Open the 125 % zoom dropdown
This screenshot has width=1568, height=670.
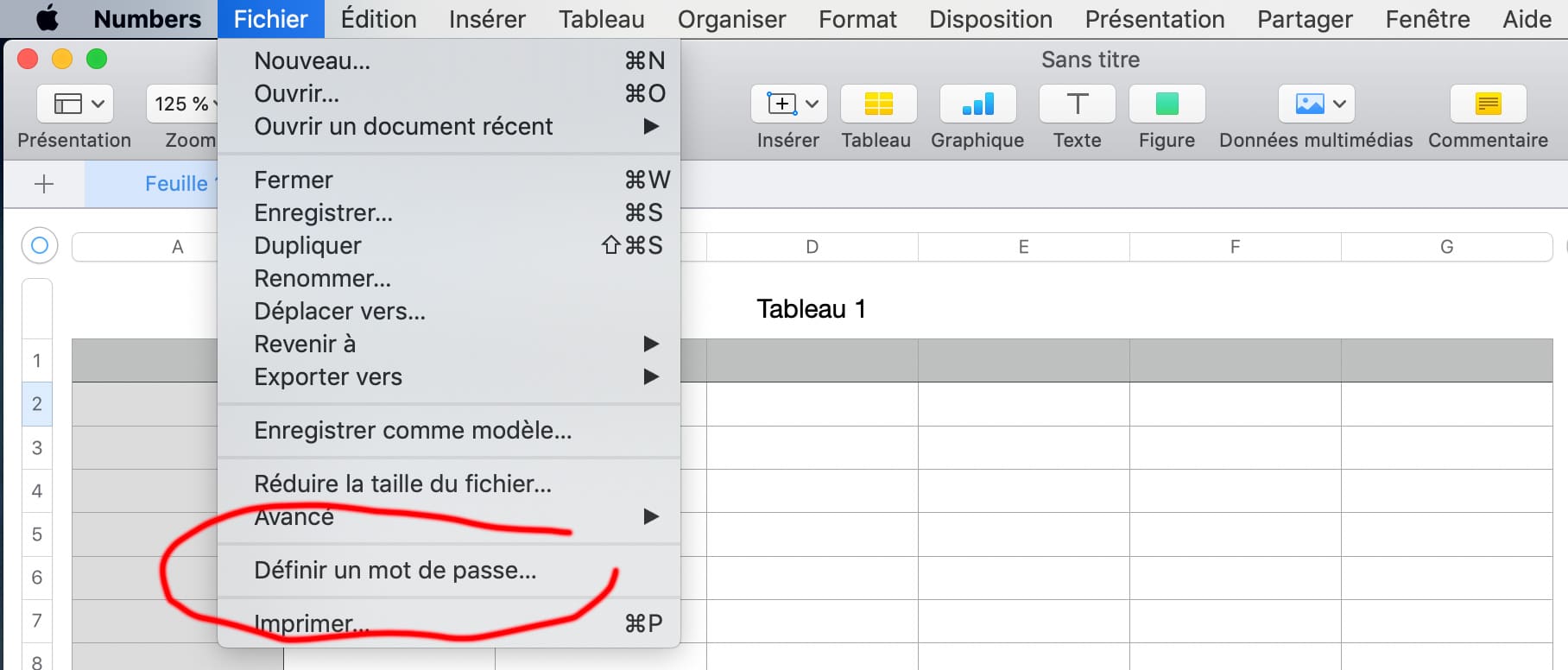183,104
